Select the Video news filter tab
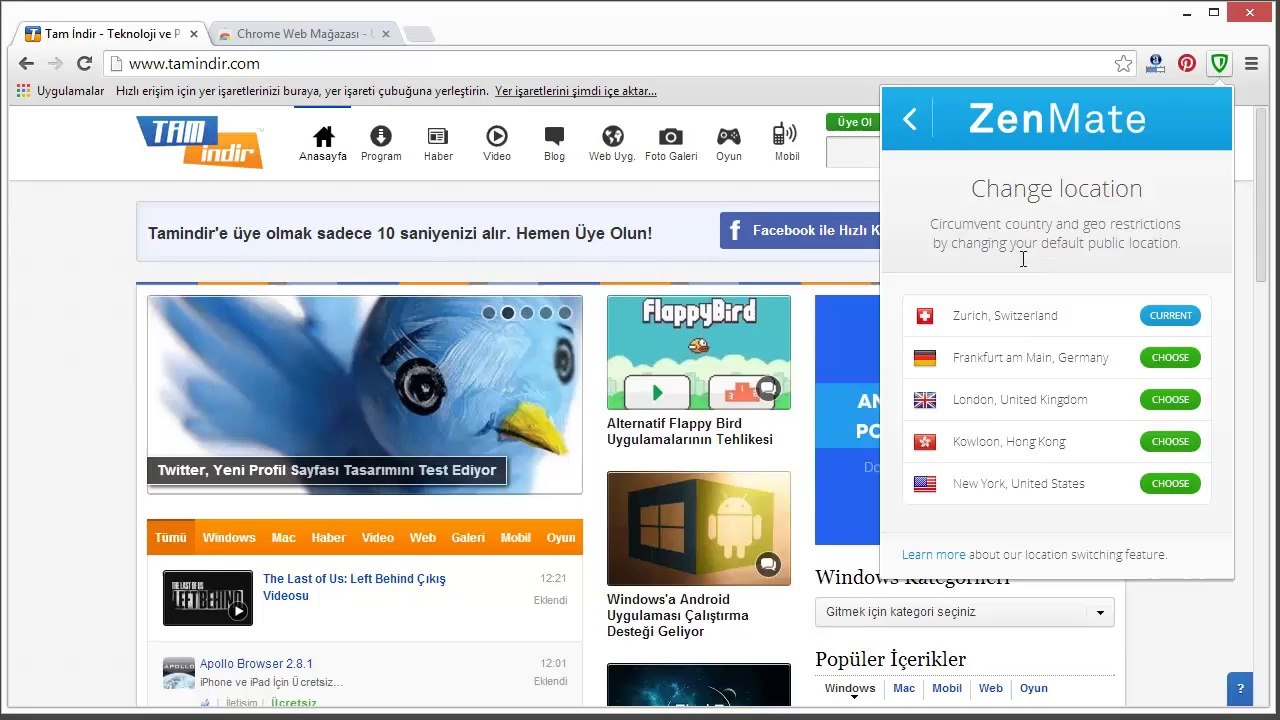Image resolution: width=1280 pixels, height=720 pixels. point(378,538)
